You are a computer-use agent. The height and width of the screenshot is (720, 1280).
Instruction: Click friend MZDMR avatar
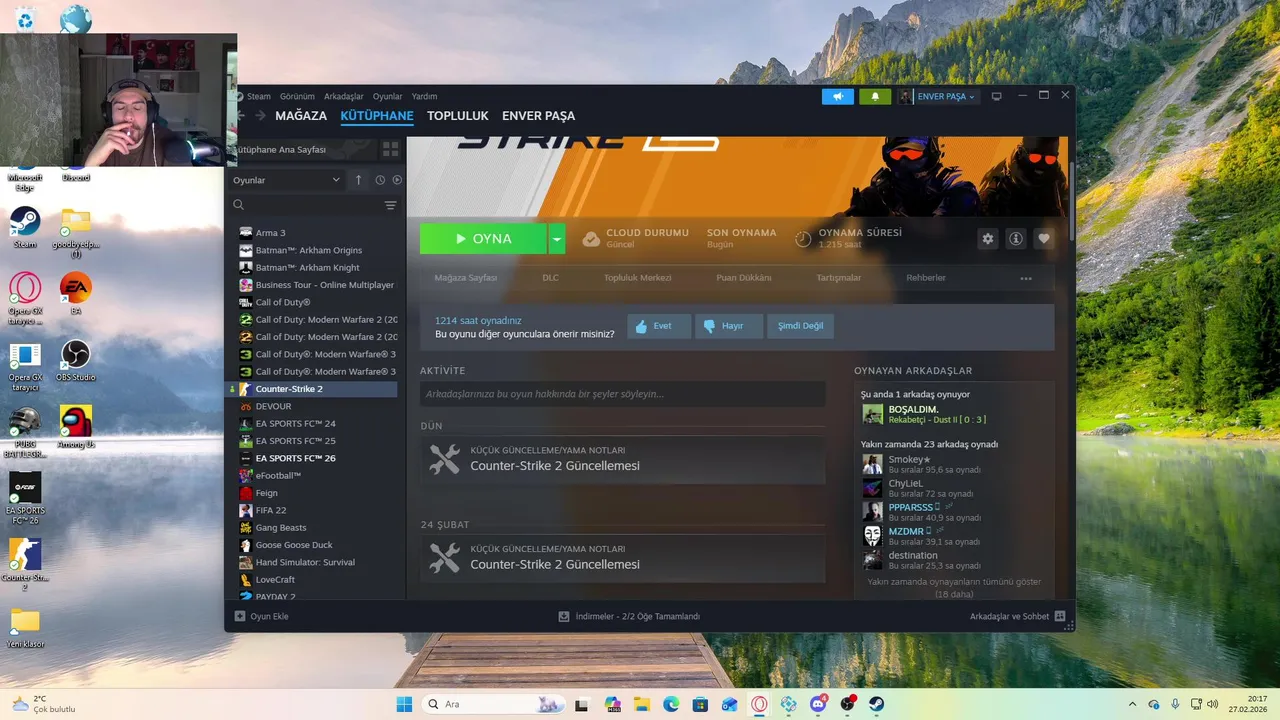(873, 536)
